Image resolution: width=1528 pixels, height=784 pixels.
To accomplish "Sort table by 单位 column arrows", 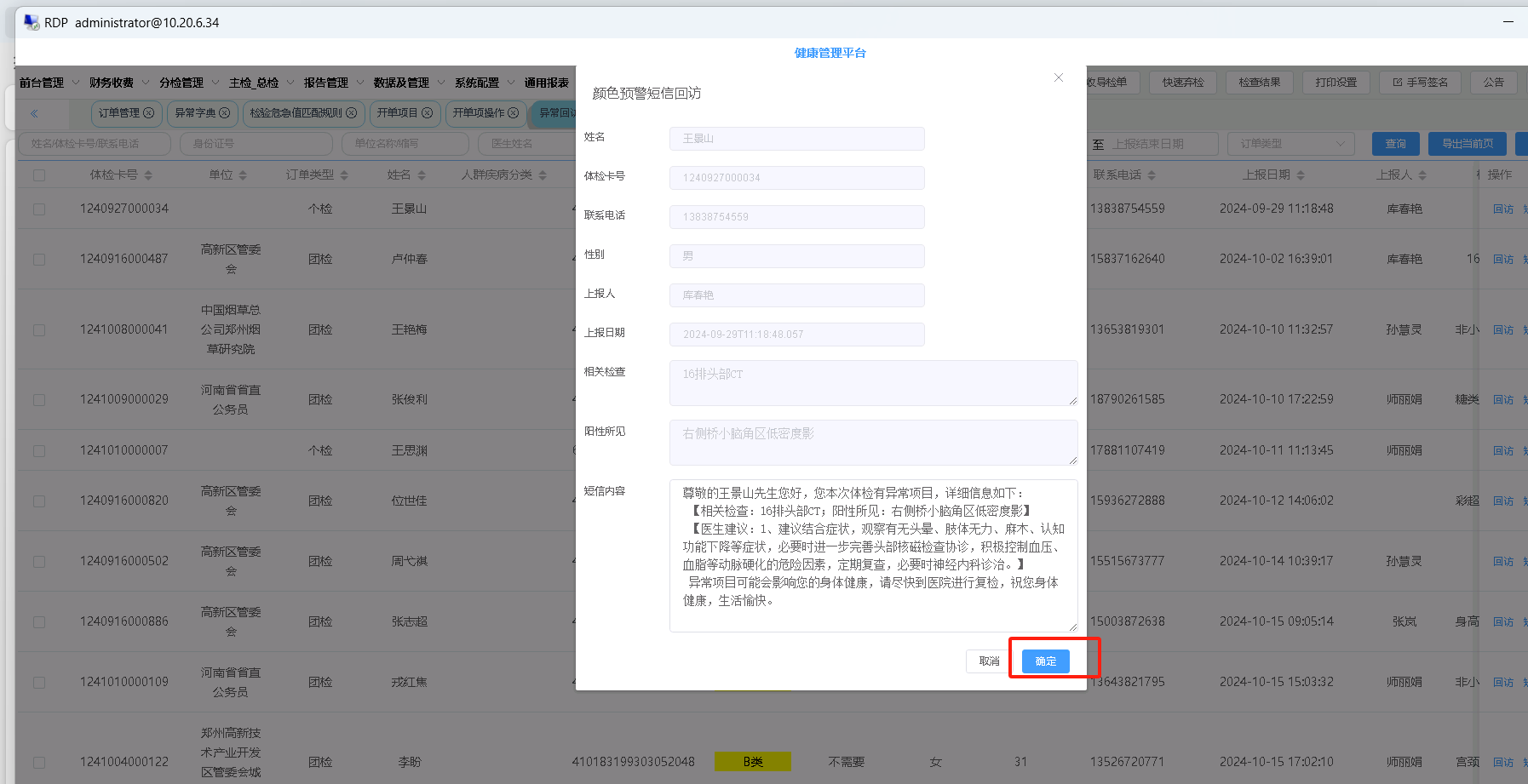I will [x=243, y=175].
